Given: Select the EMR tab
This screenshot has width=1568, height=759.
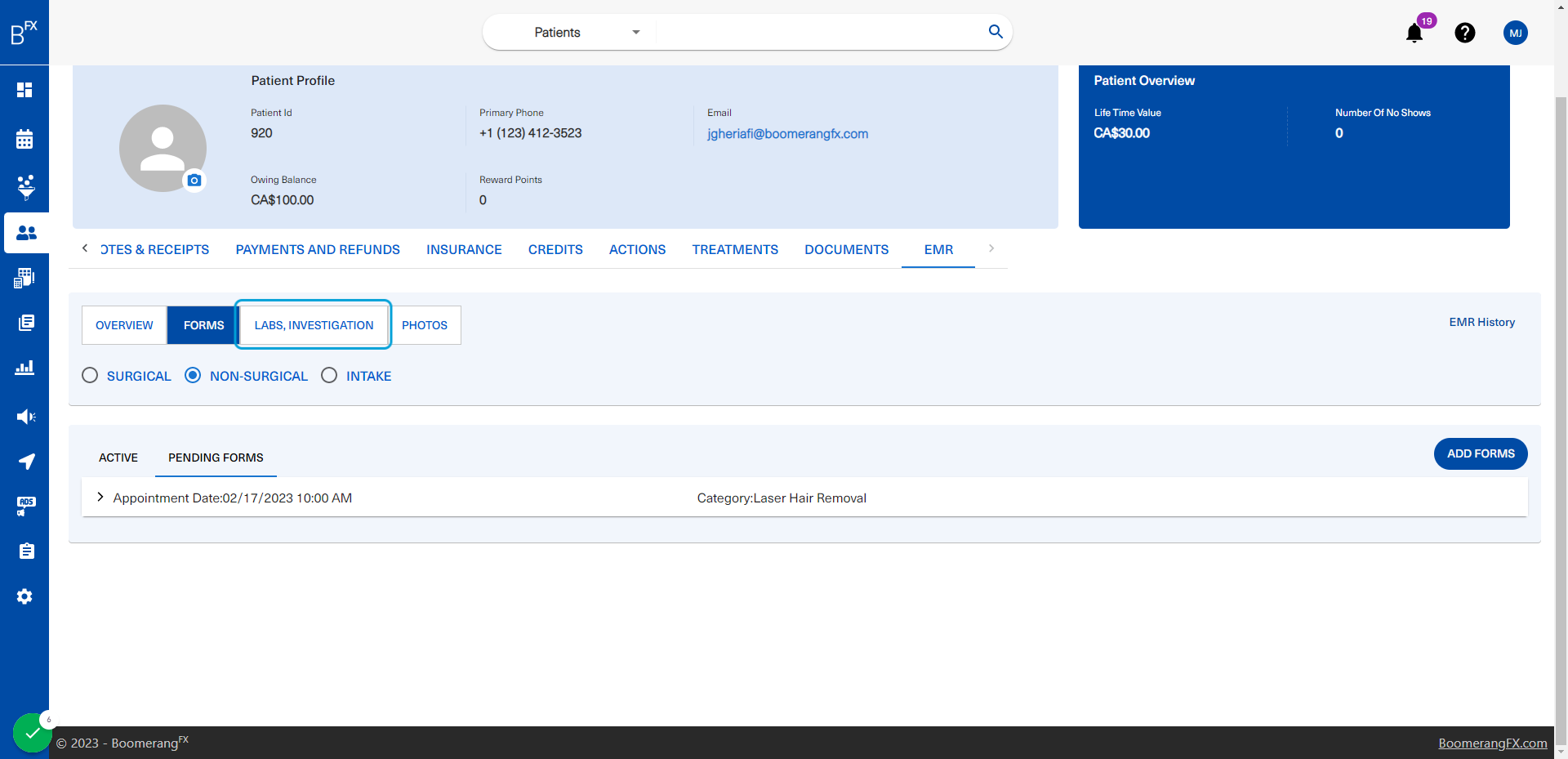Looking at the screenshot, I should click(938, 250).
